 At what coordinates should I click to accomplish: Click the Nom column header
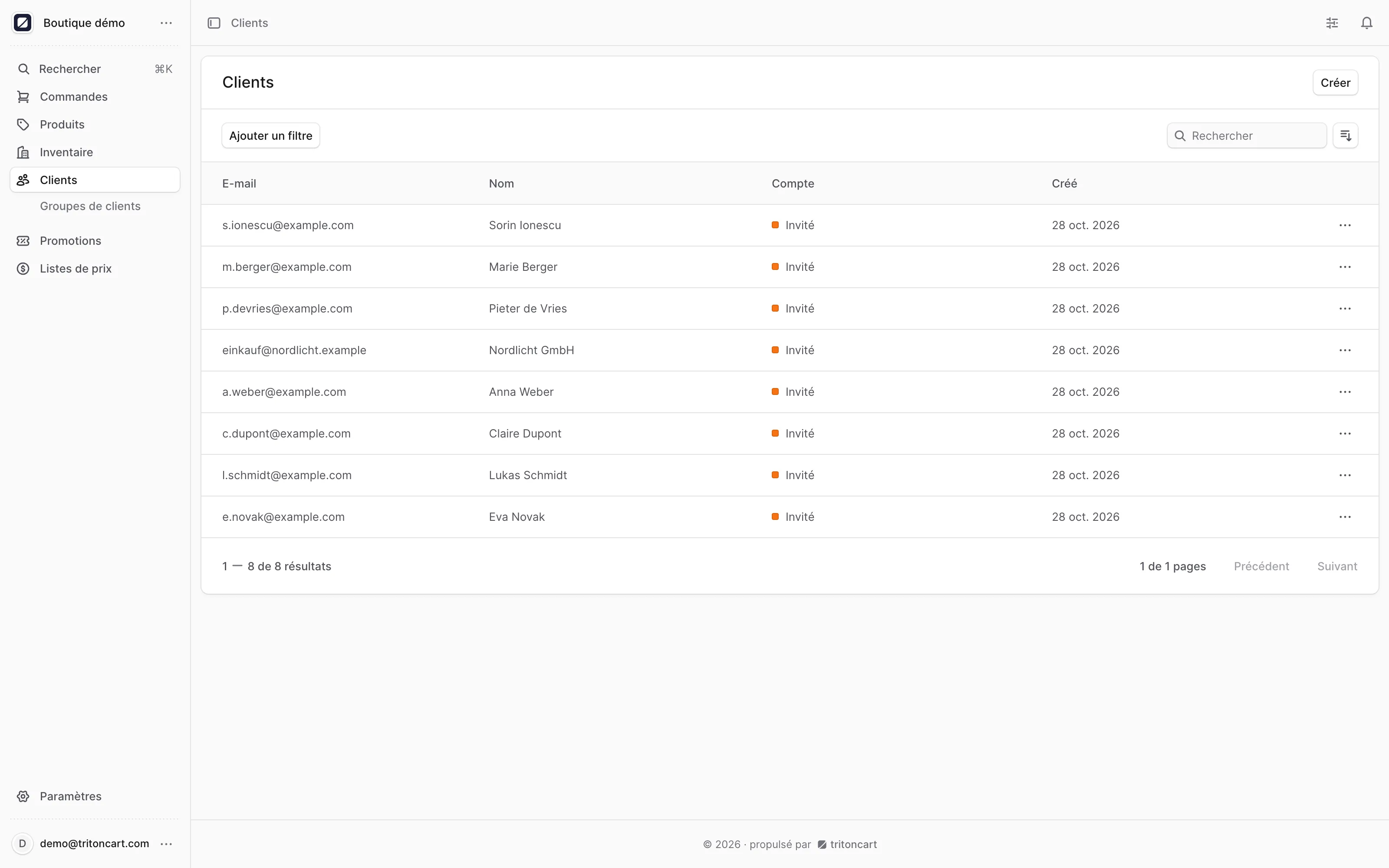coord(502,184)
